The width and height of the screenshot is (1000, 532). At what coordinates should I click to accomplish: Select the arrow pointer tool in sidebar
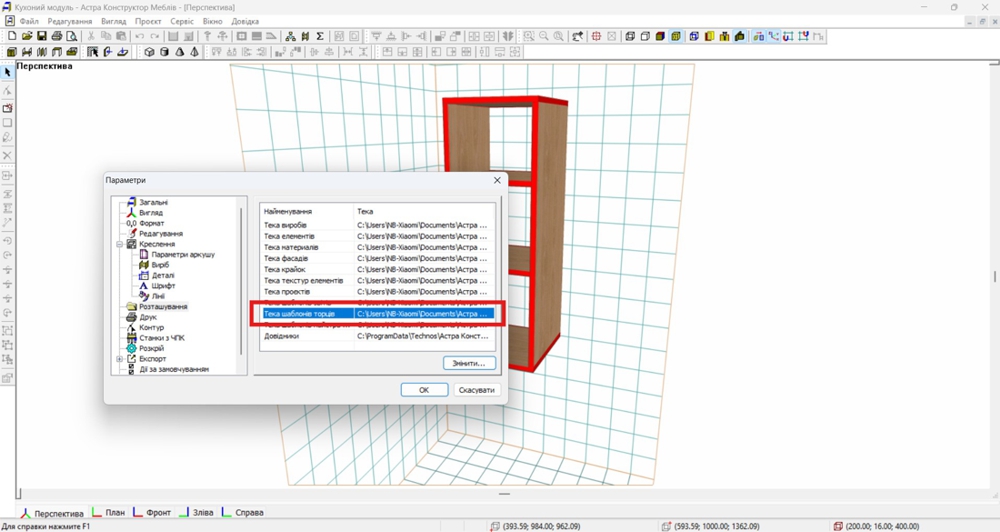point(7,73)
